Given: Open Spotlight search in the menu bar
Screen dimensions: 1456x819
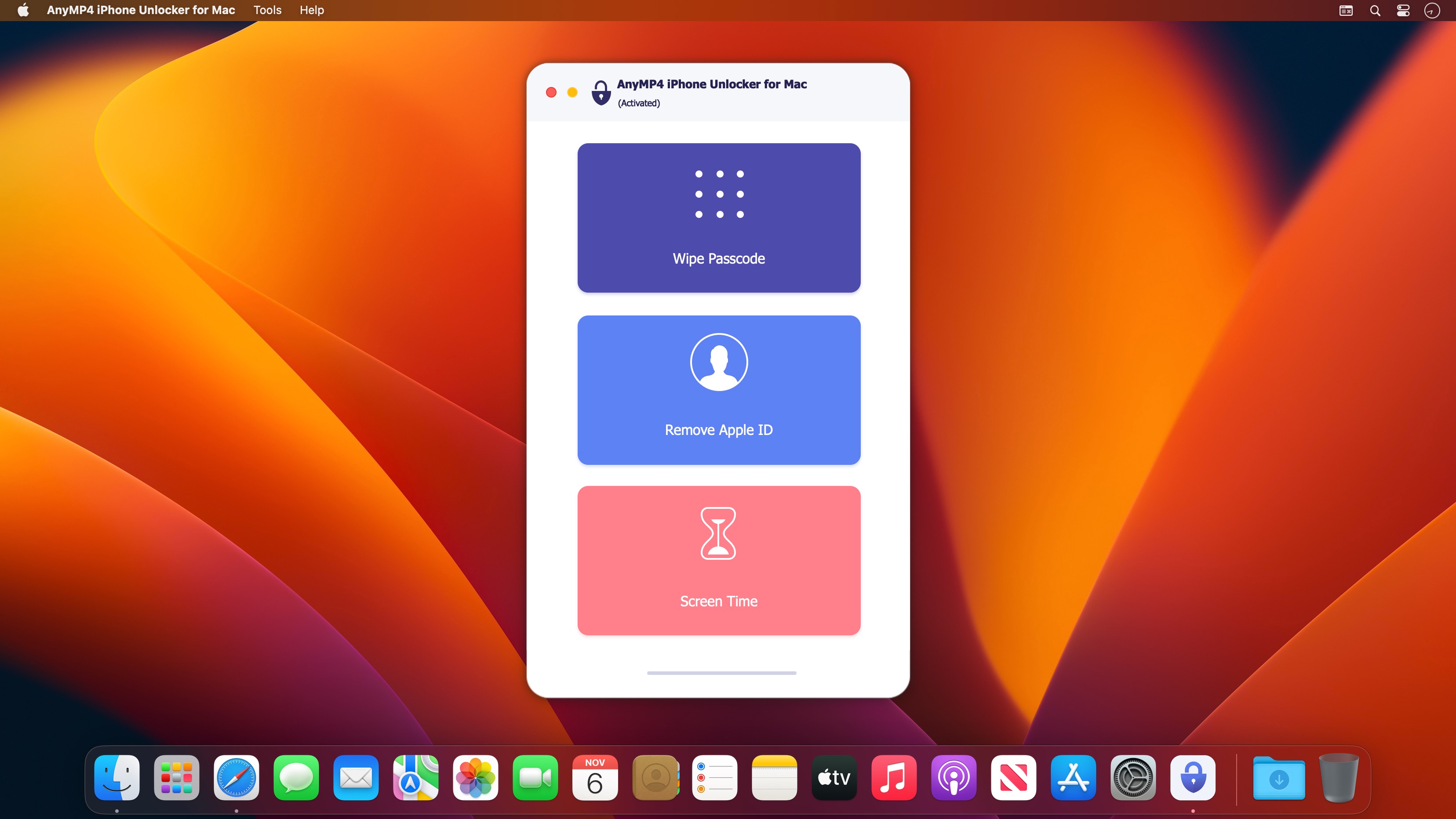Looking at the screenshot, I should tap(1375, 10).
